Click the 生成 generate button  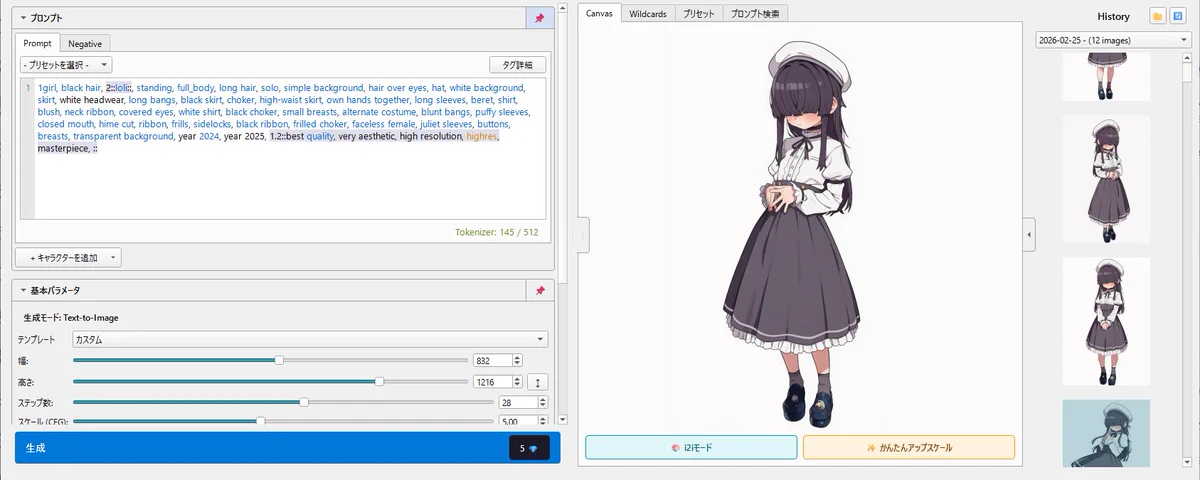[288, 448]
